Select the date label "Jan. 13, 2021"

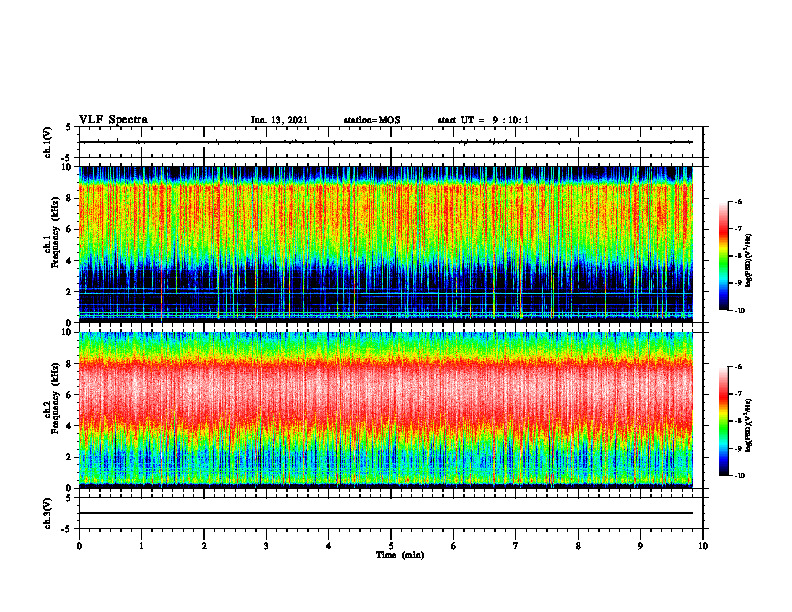279,120
